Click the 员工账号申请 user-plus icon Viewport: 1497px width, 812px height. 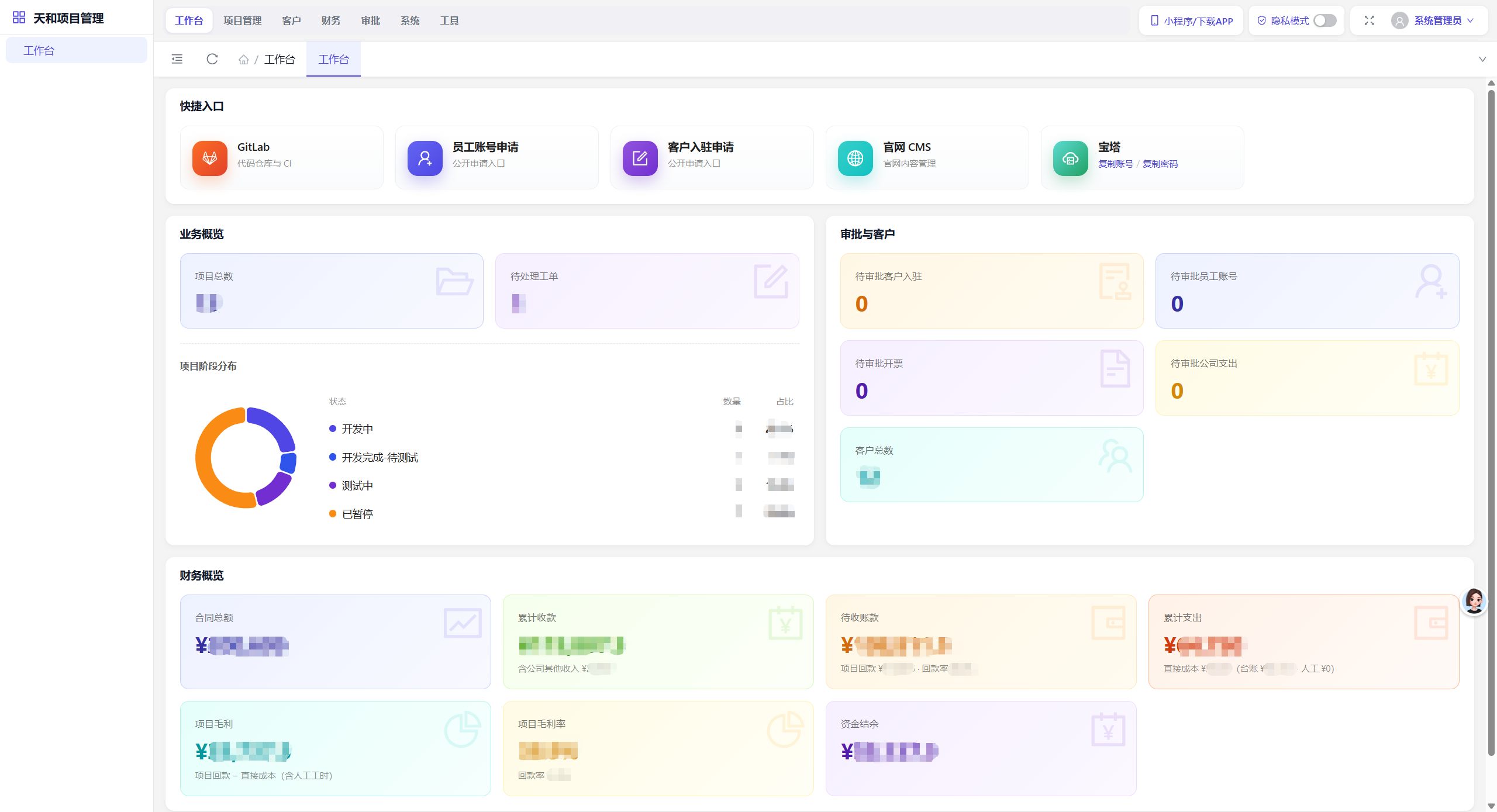(x=425, y=158)
